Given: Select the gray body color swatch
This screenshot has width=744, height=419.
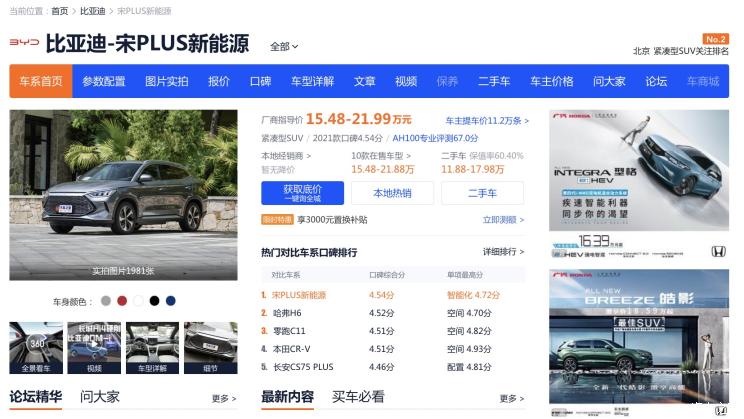Looking at the screenshot, I should click(x=106, y=301).
